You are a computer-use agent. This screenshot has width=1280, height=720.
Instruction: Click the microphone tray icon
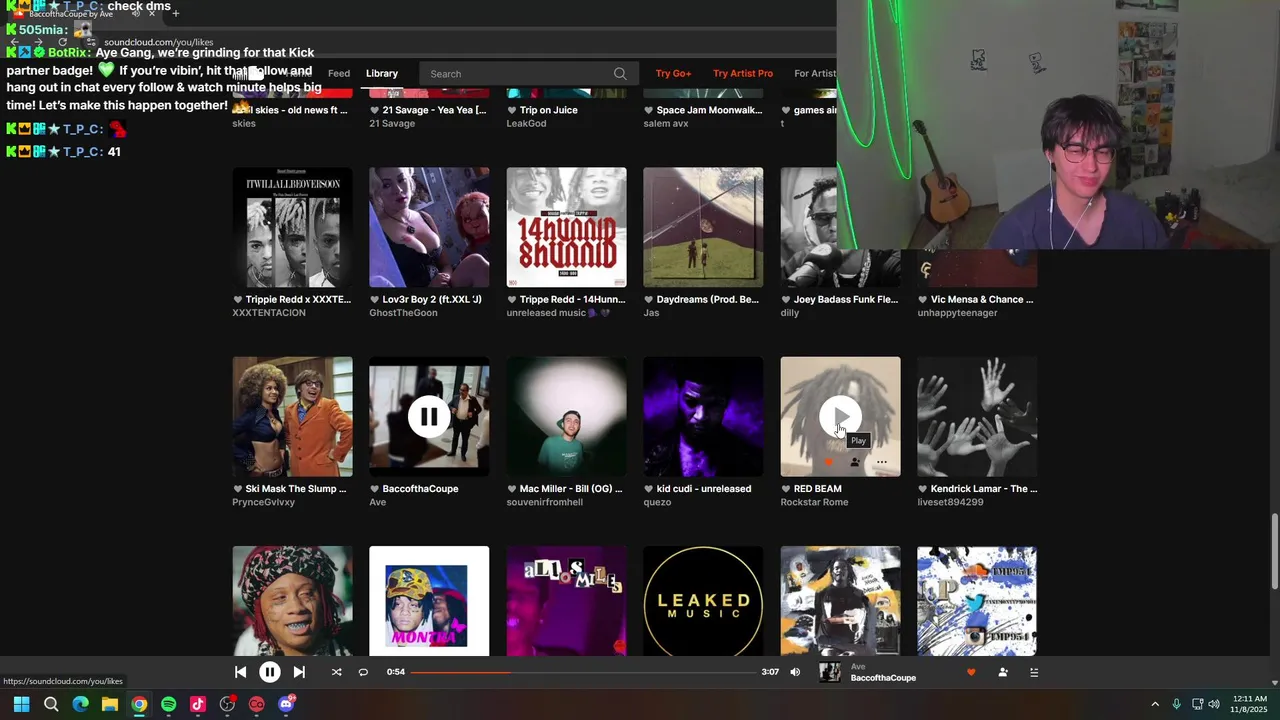coord(1176,704)
